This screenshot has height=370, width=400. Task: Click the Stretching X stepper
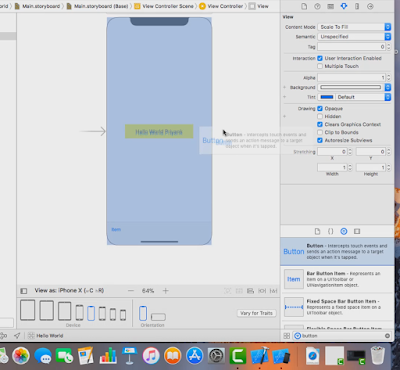coord(350,152)
